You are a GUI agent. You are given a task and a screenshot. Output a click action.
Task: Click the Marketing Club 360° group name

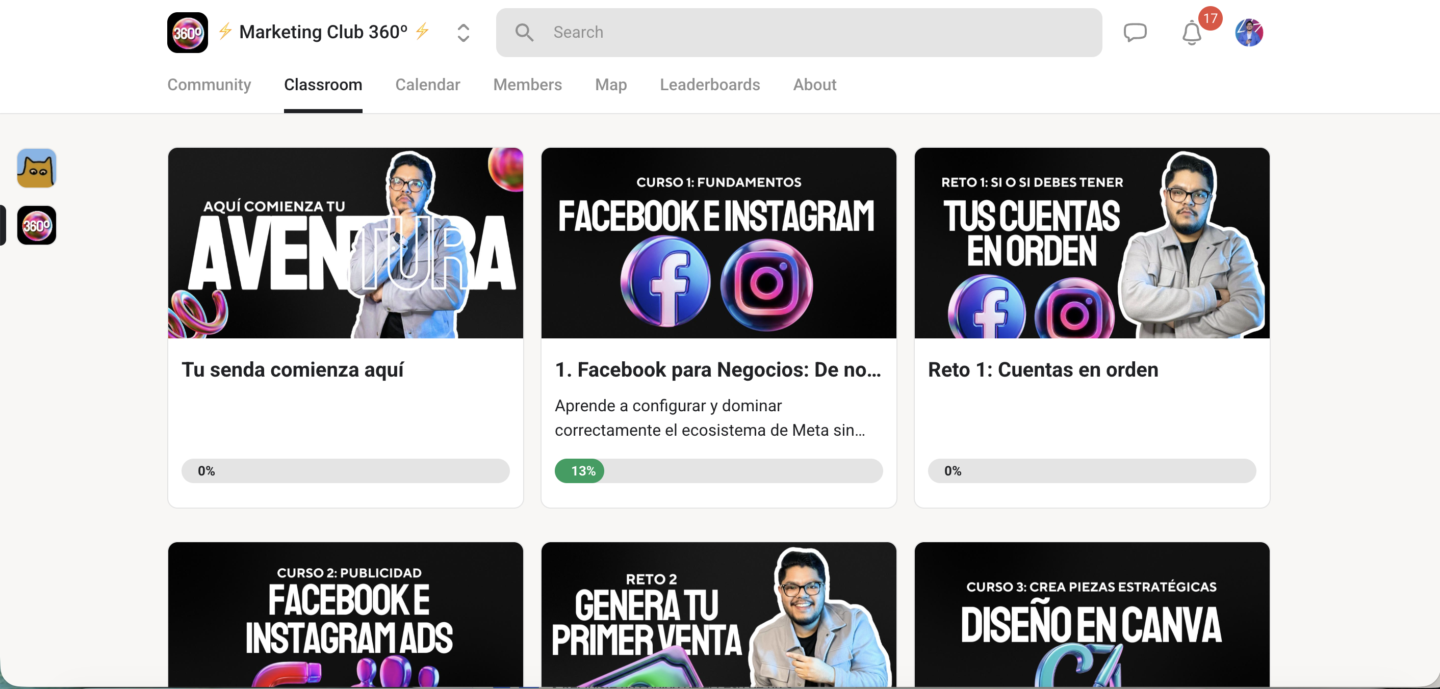pyautogui.click(x=324, y=32)
